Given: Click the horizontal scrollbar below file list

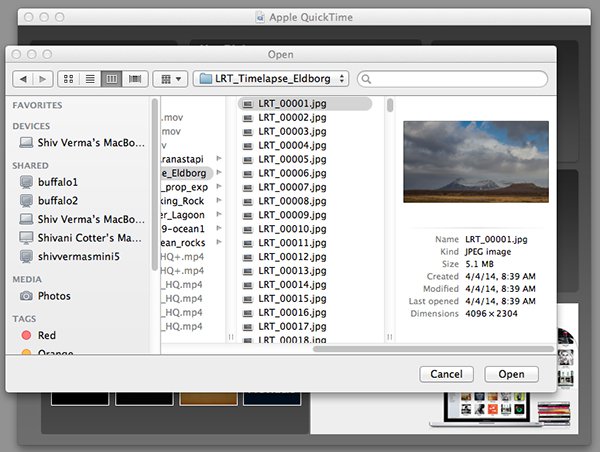Looking at the screenshot, I should point(432,348).
